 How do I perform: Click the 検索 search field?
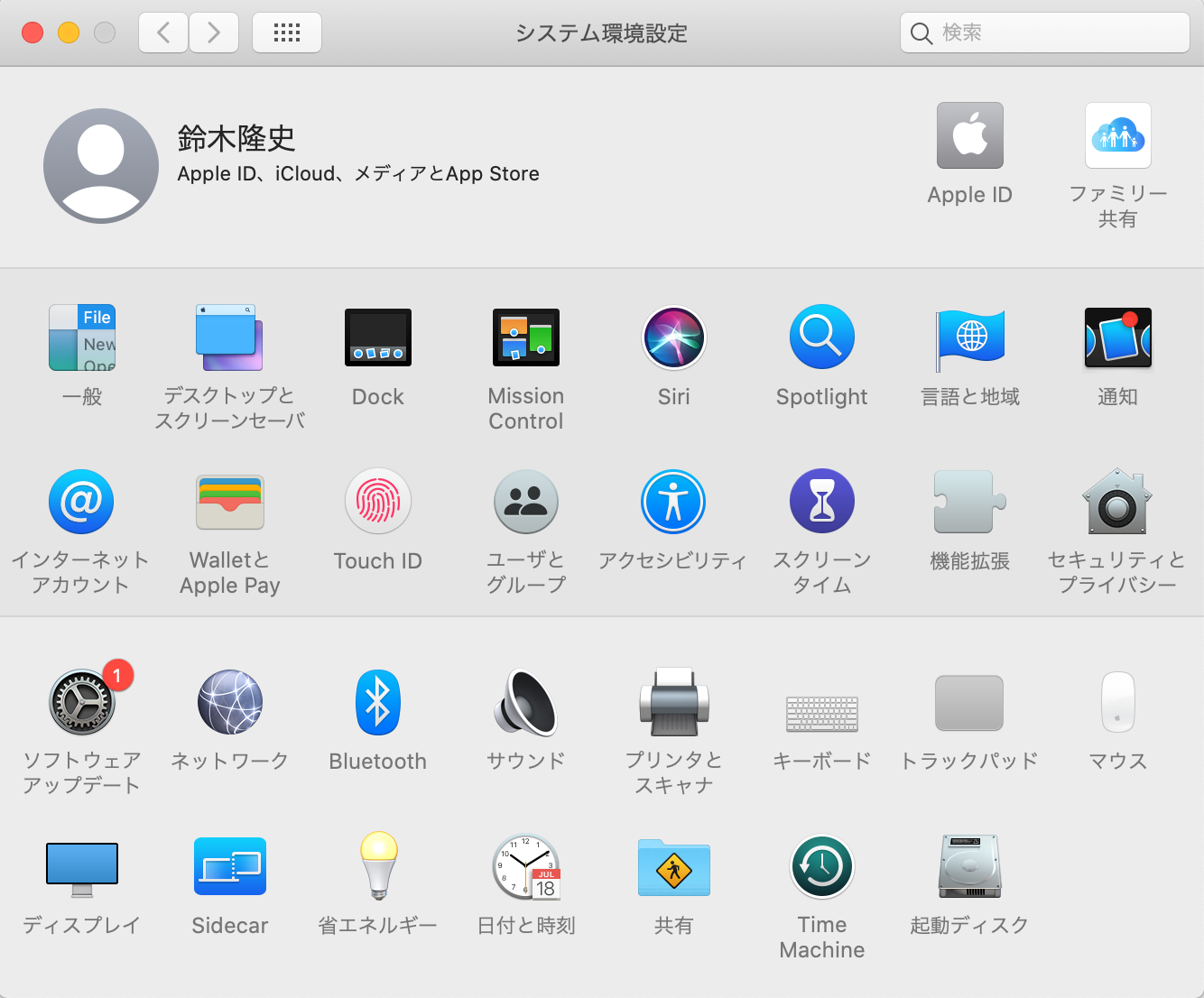point(1056,33)
